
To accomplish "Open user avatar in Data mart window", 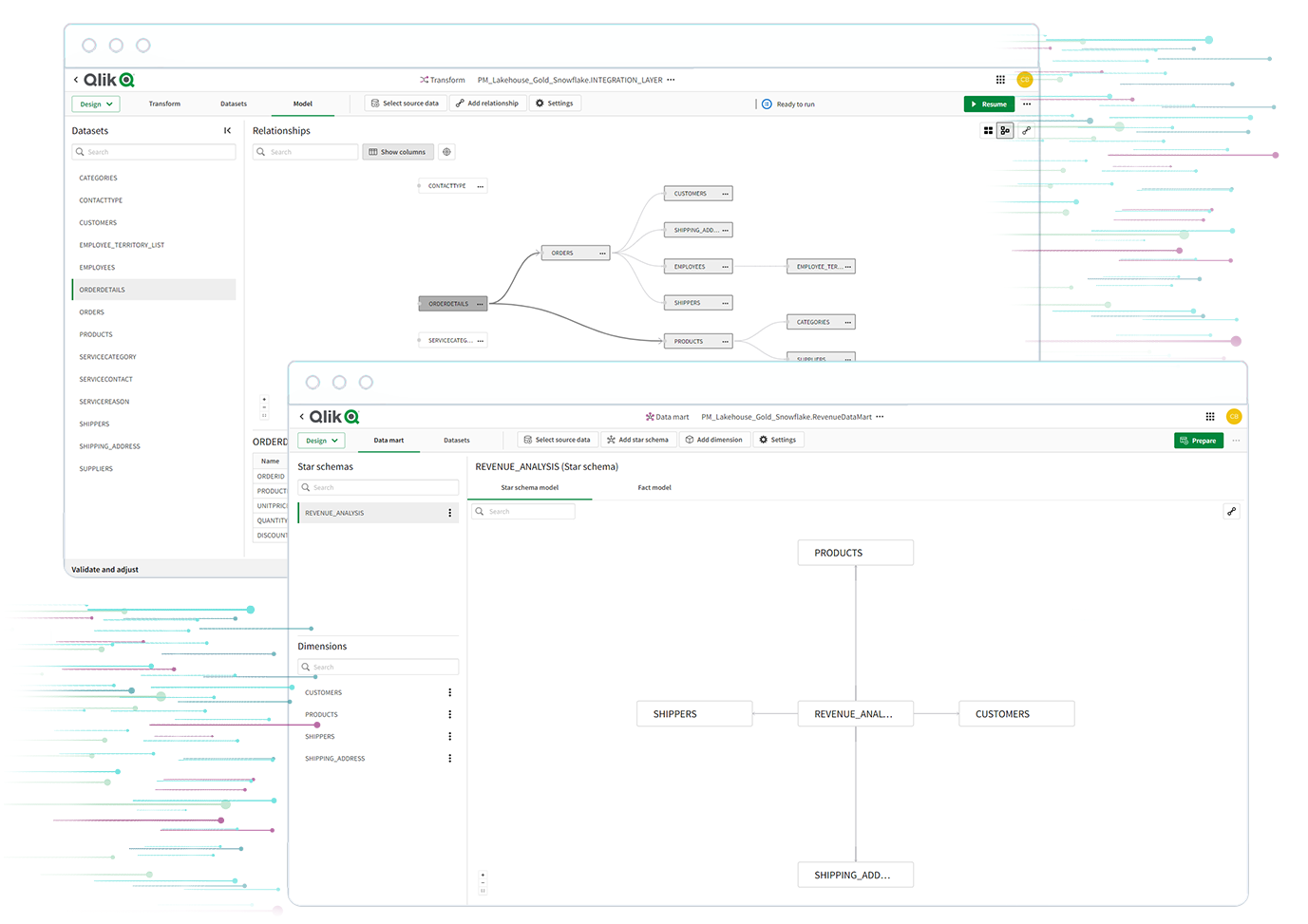I will [1234, 417].
